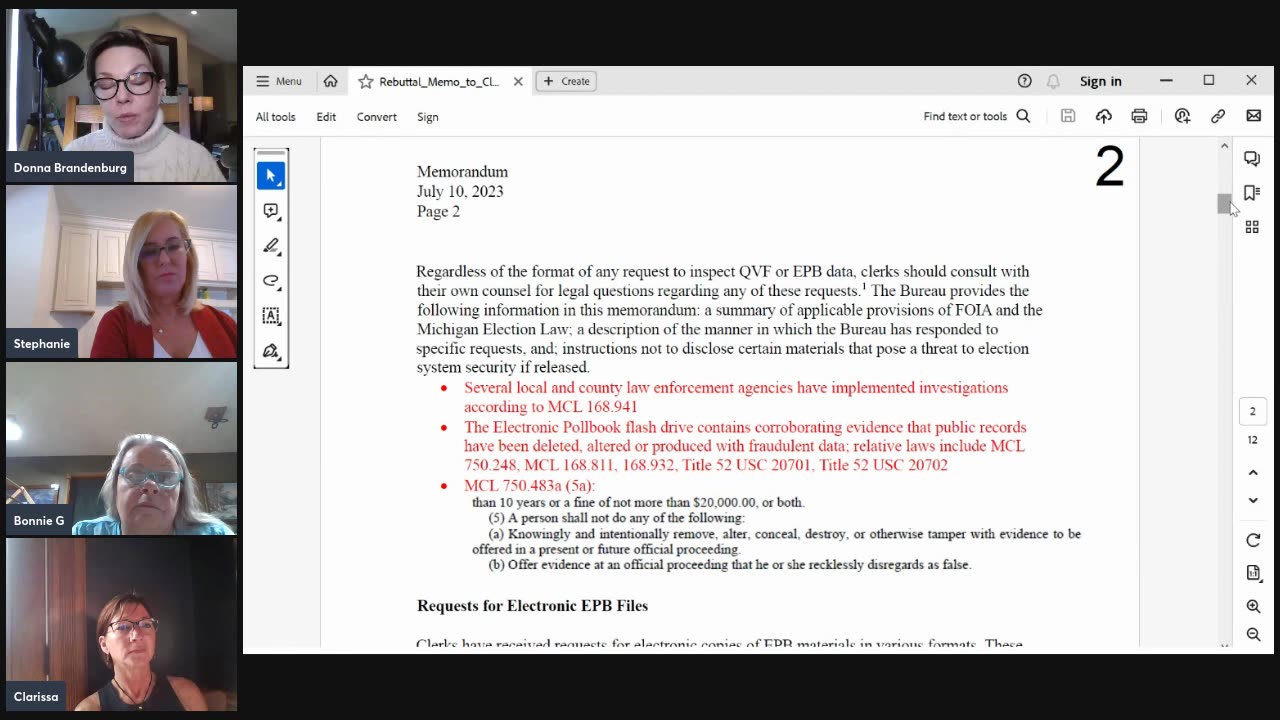This screenshot has height=720, width=1280.
Task: Open the Convert menu
Action: tap(377, 117)
